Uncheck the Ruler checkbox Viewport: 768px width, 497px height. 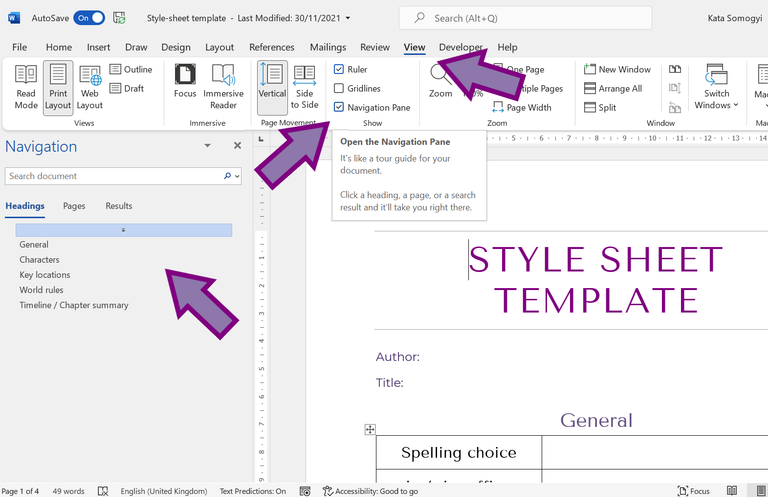coord(338,70)
